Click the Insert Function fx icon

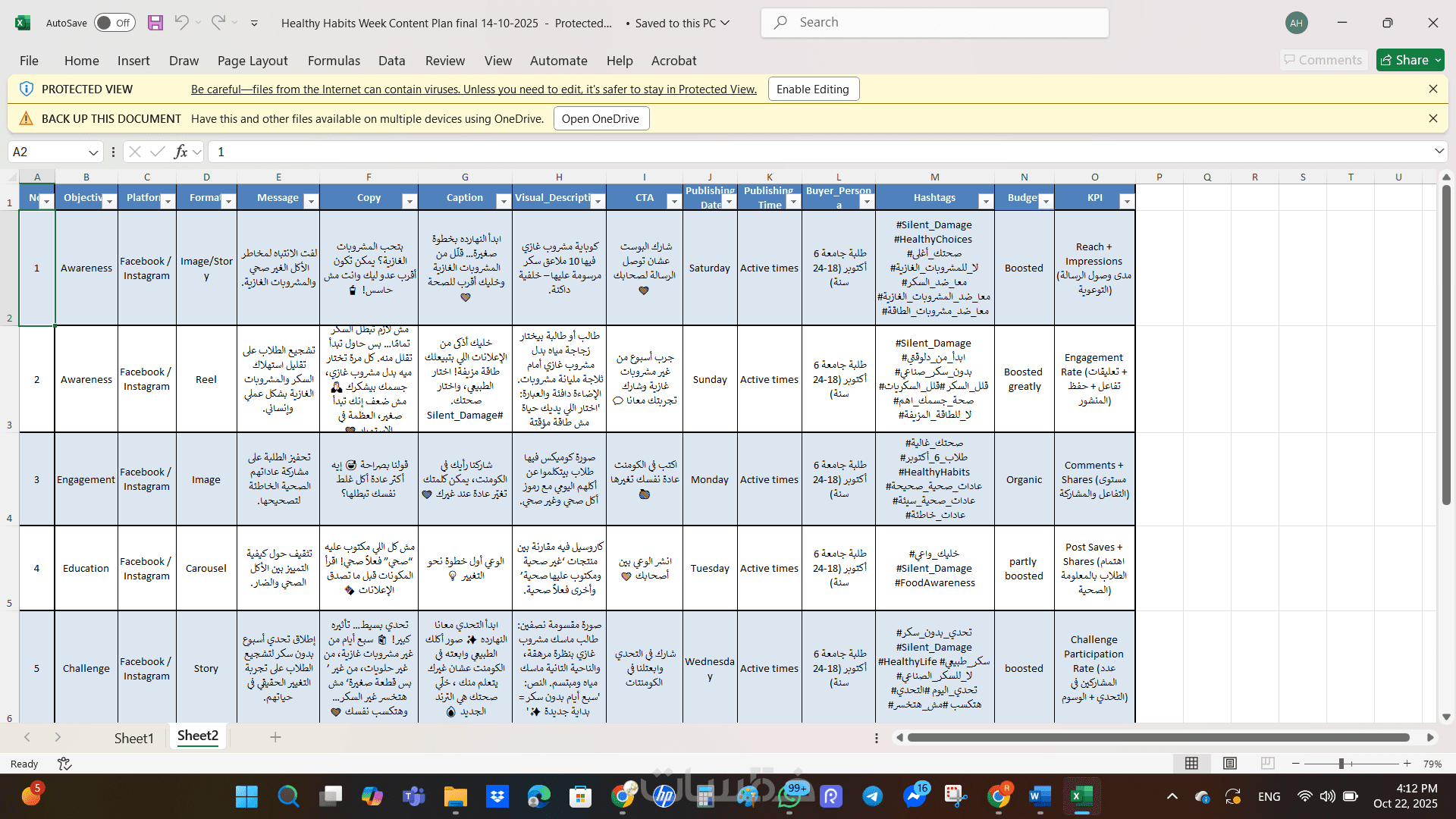point(180,152)
